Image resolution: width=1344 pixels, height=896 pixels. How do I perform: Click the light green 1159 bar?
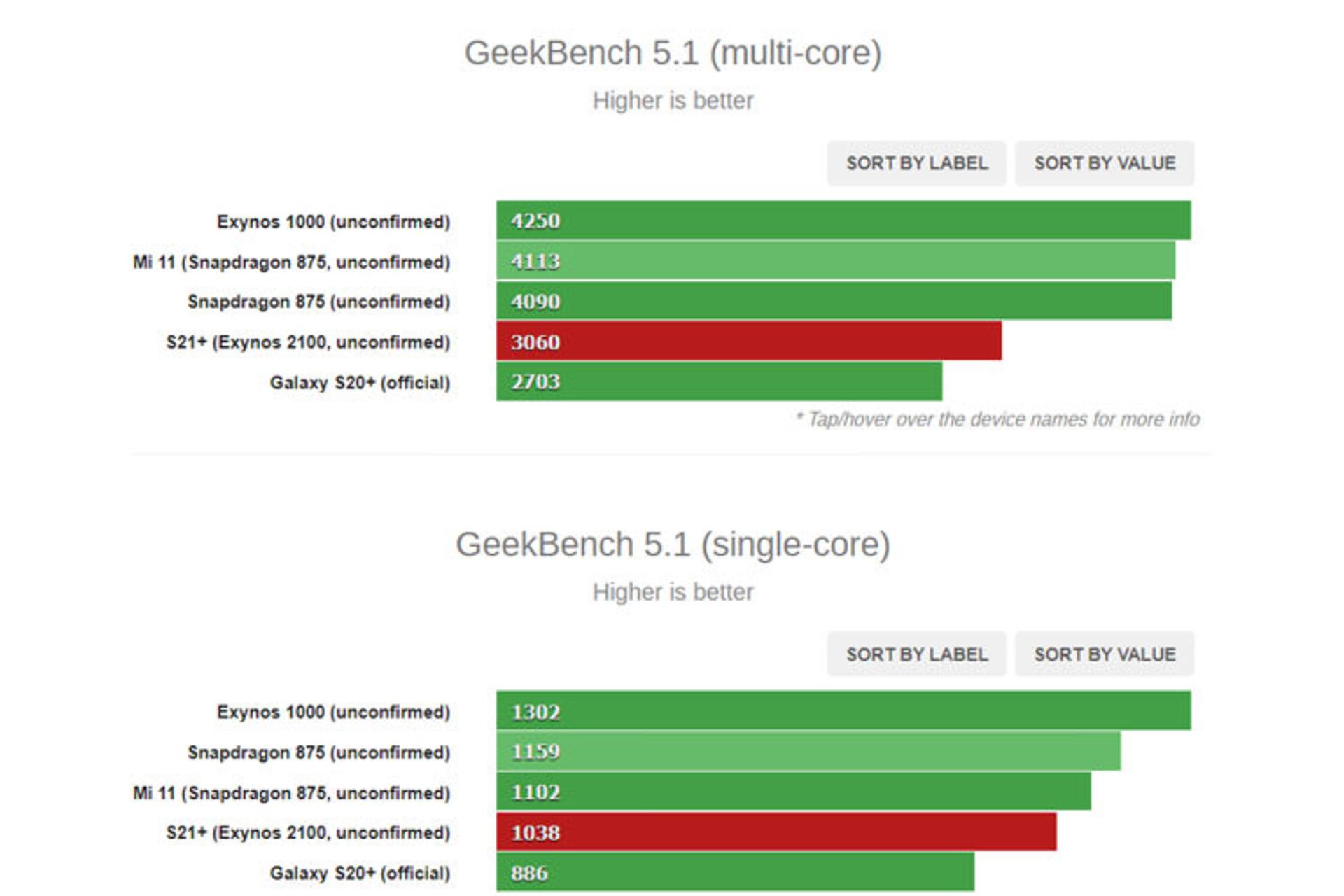pyautogui.click(x=808, y=751)
